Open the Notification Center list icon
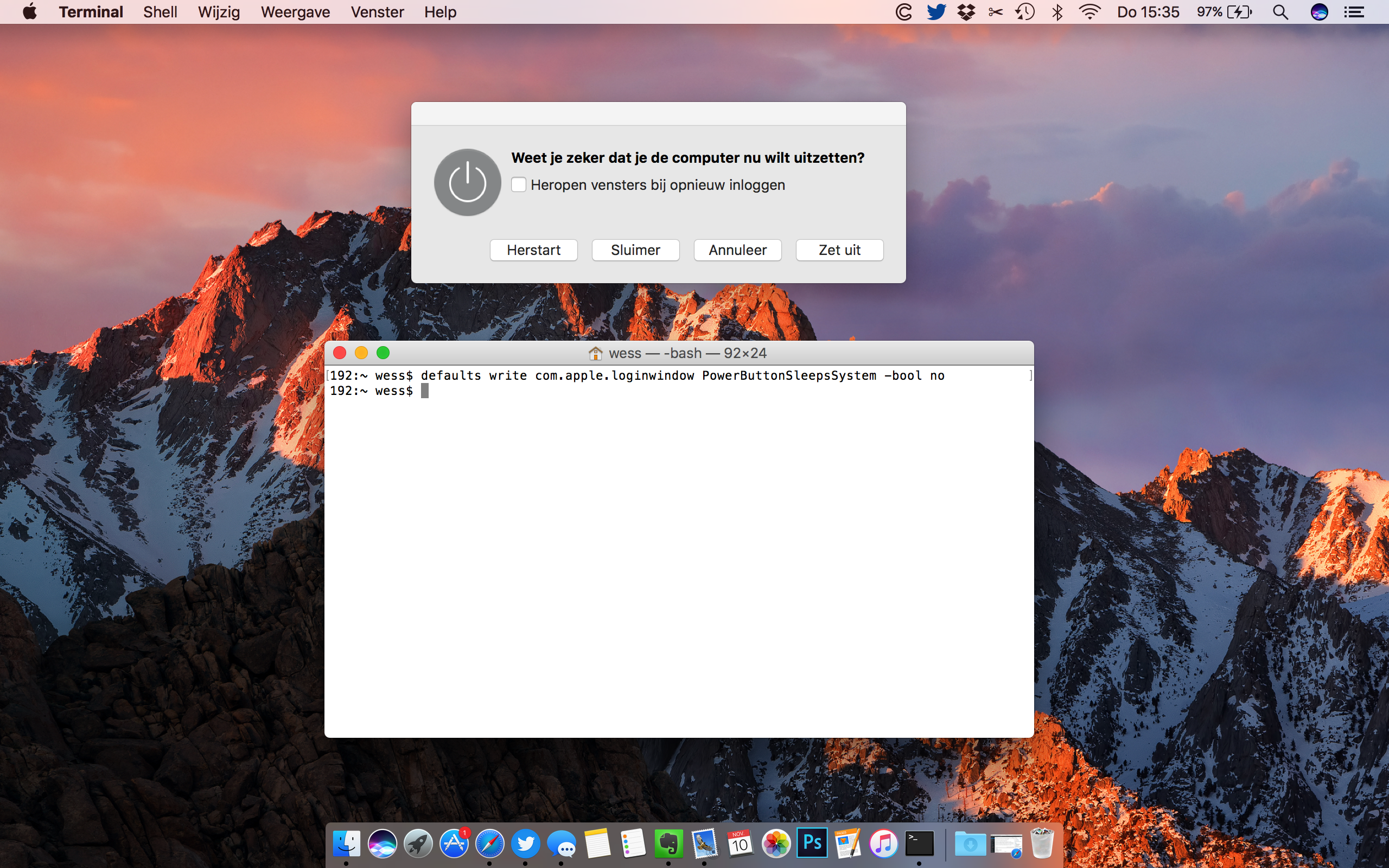The width and height of the screenshot is (1389, 868). 1355,12
